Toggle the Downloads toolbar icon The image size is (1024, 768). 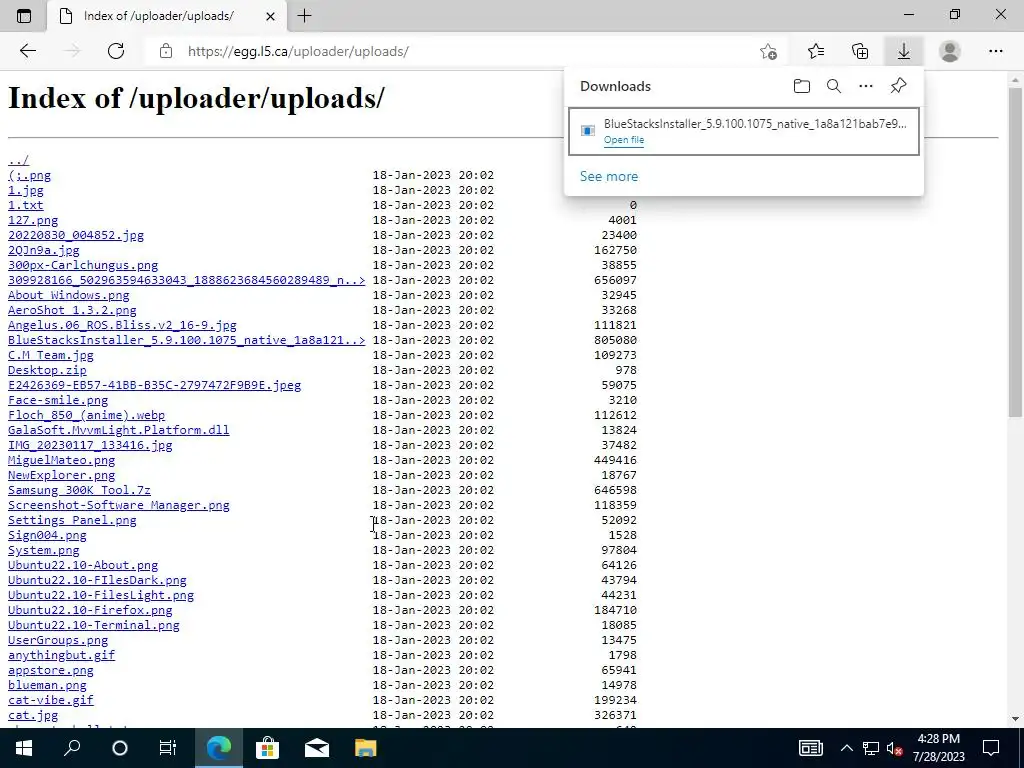pos(904,51)
